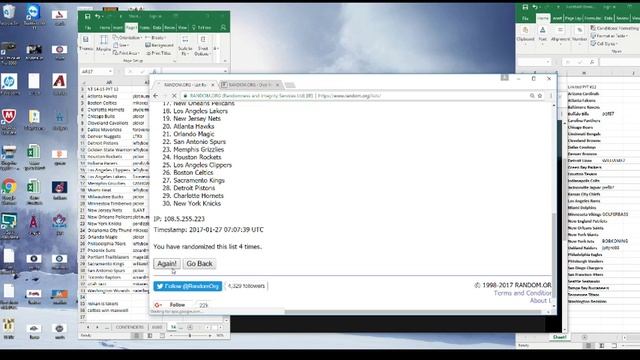This screenshot has height=360, width=640.
Task: Open Scale to Fit dropdown
Action: point(185,45)
